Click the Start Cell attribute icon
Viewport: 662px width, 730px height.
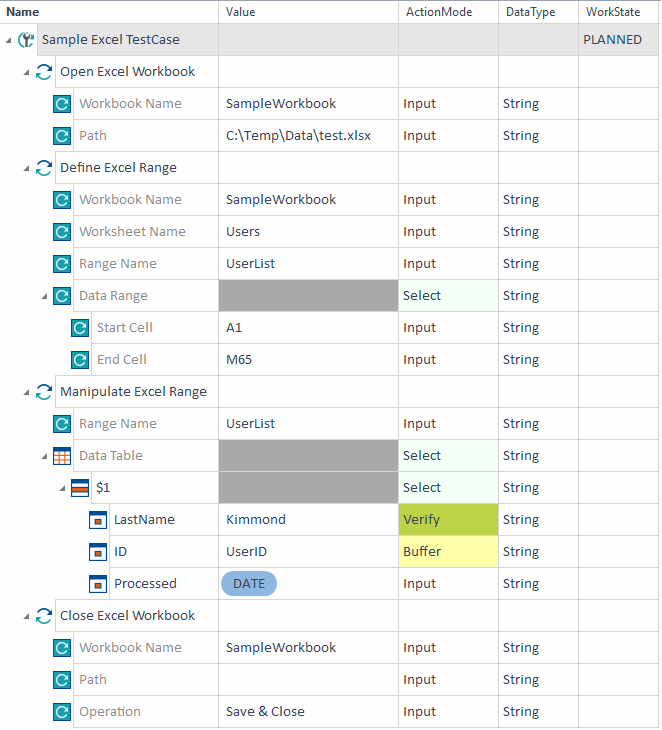[80, 328]
